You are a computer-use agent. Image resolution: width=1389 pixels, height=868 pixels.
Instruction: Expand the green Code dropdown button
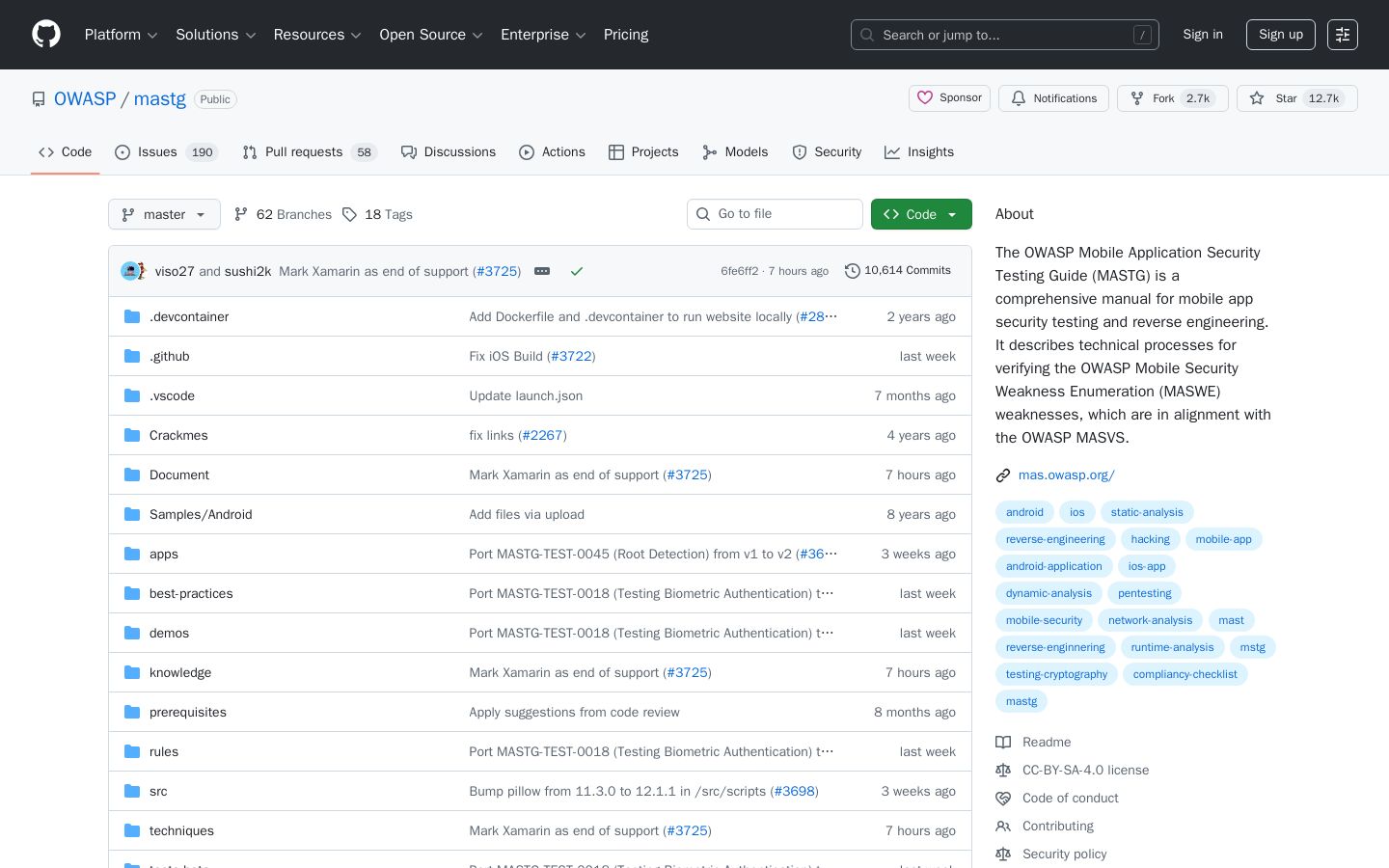coord(921,214)
